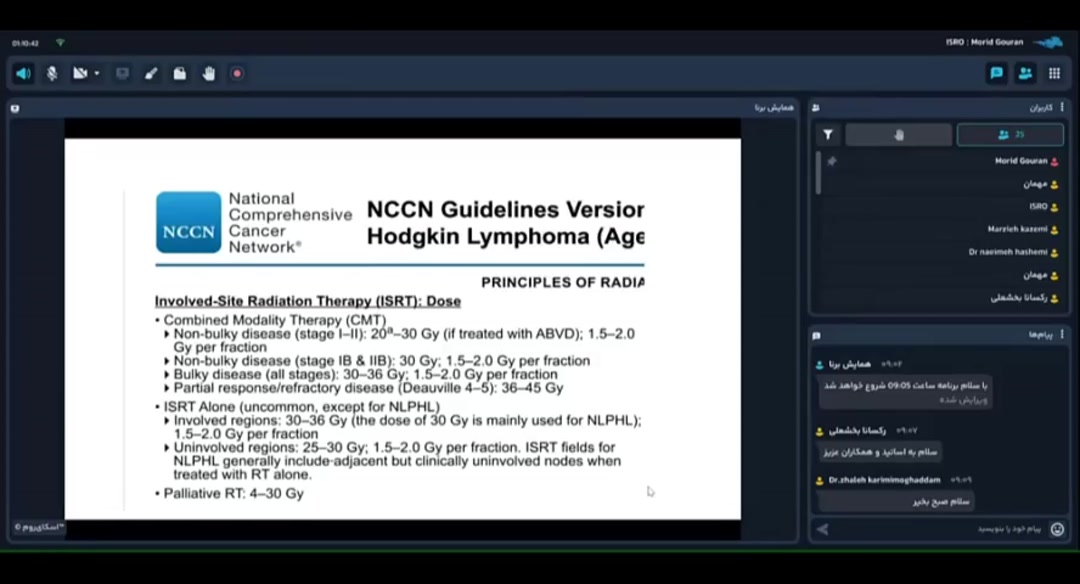1080x584 pixels.
Task: Open the users panel three-dot menu
Action: coord(1062,107)
